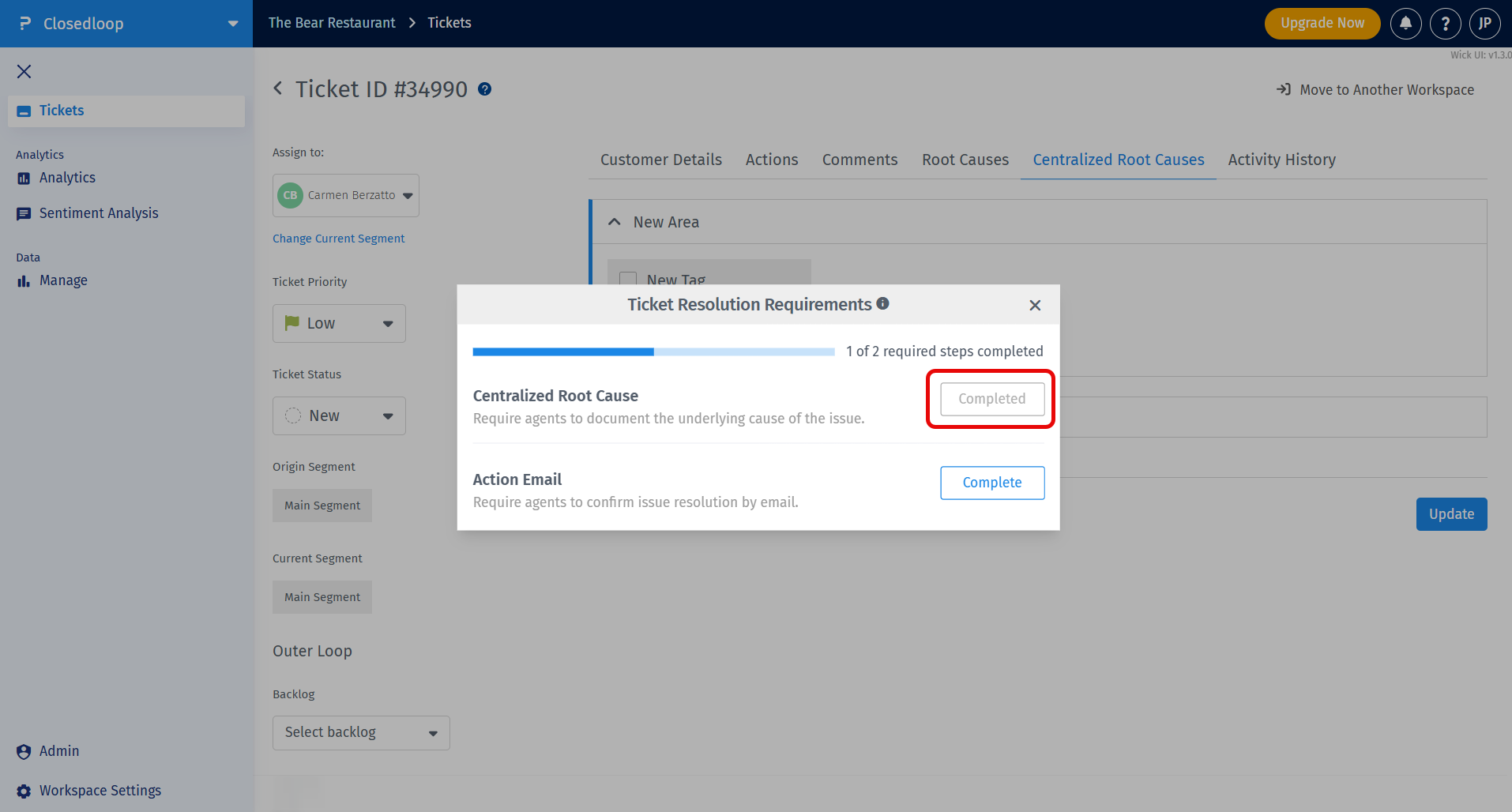
Task: Collapse the New Area section
Action: click(x=615, y=222)
